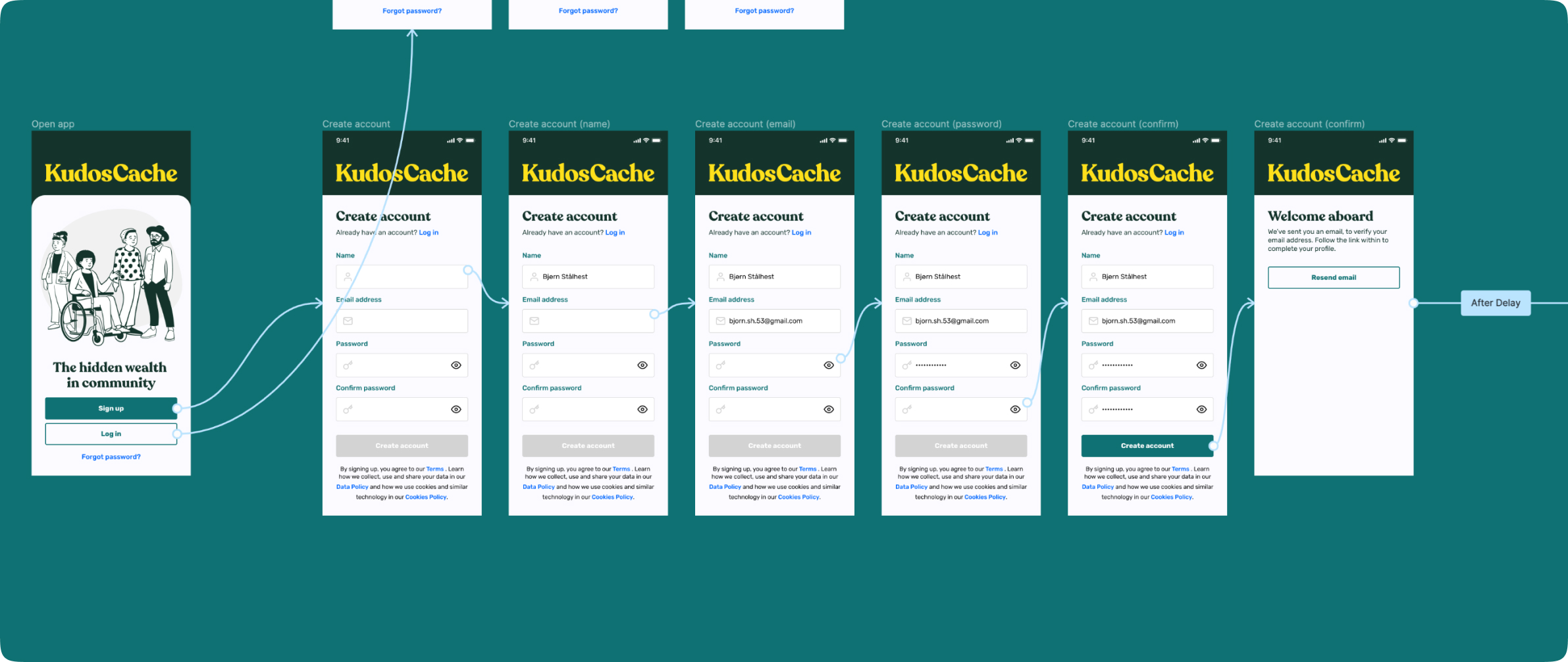Click key icon in Password field of Create account (email) frame
The image size is (1568, 662).
pyautogui.click(x=720, y=365)
